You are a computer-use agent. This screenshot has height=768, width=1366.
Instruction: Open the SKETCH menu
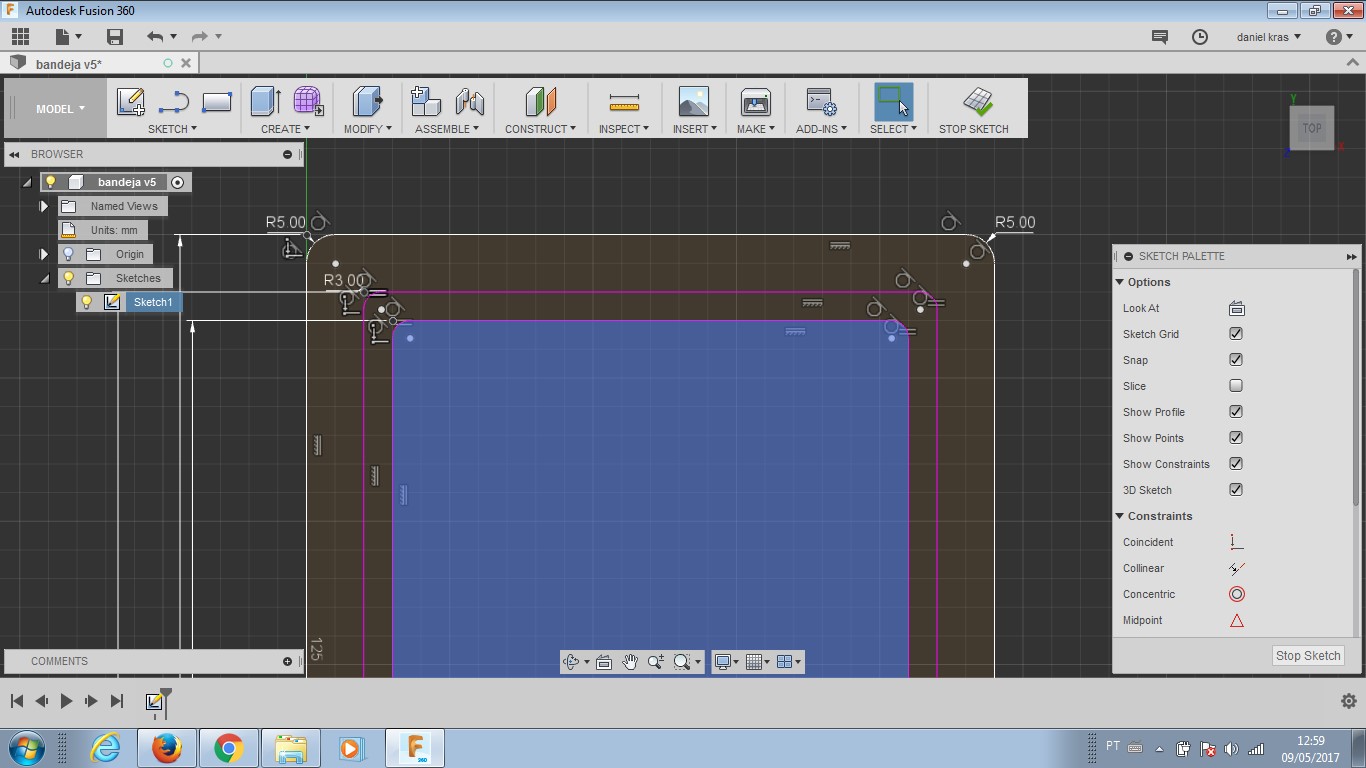pos(172,129)
